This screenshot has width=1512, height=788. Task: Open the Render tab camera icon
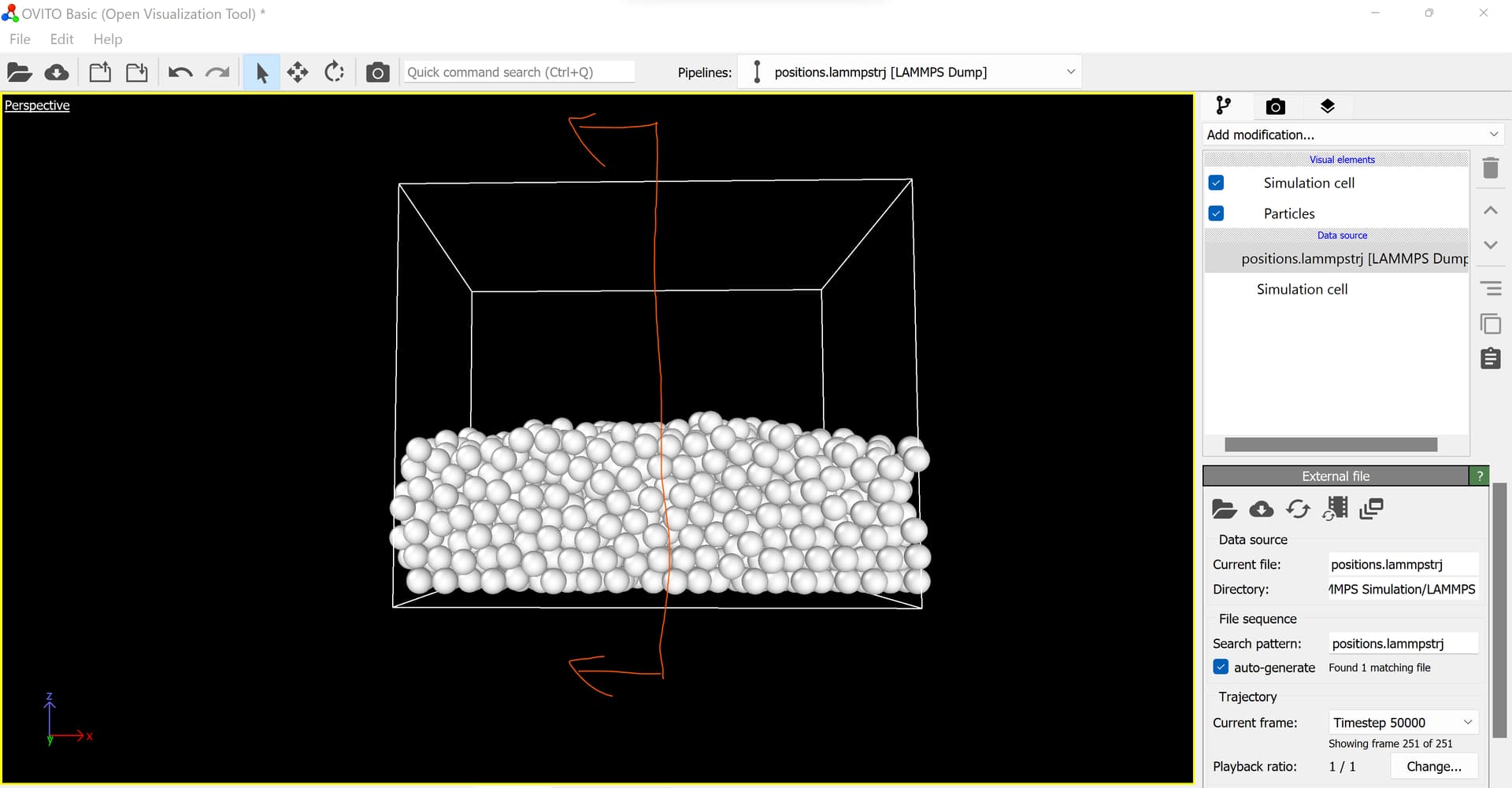tap(1276, 106)
